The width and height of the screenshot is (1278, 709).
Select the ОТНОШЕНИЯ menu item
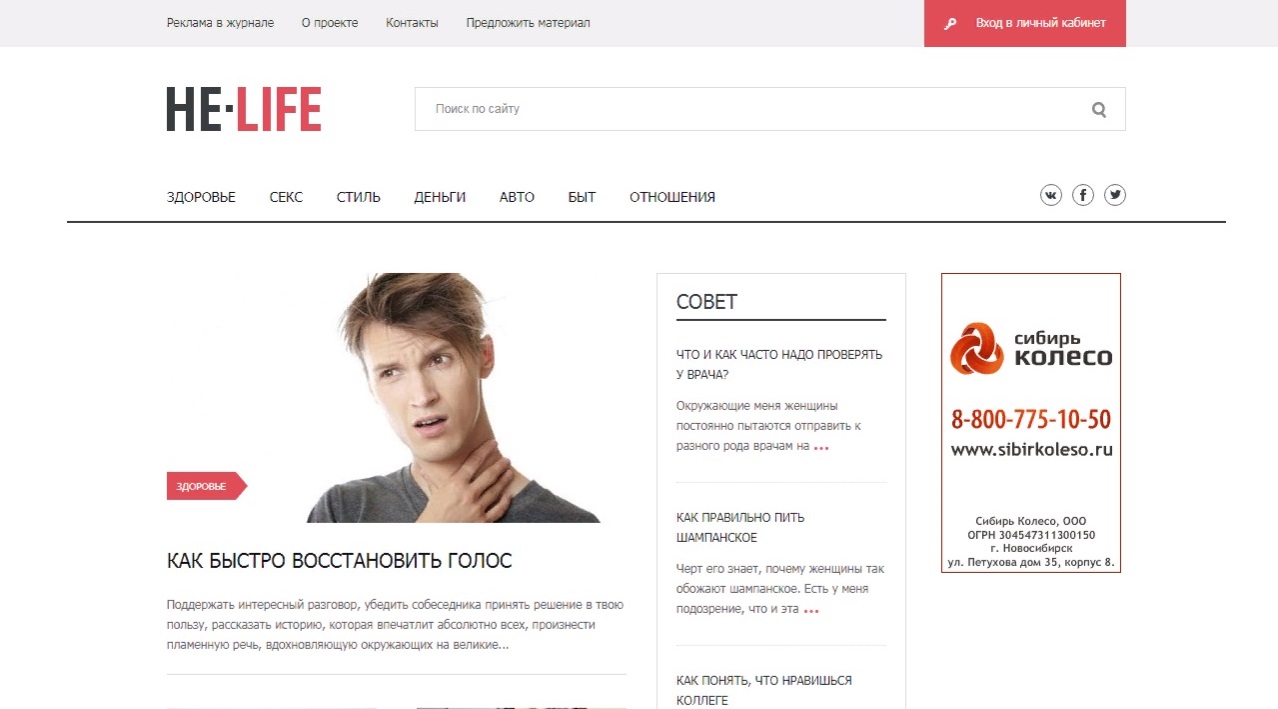pyautogui.click(x=672, y=197)
